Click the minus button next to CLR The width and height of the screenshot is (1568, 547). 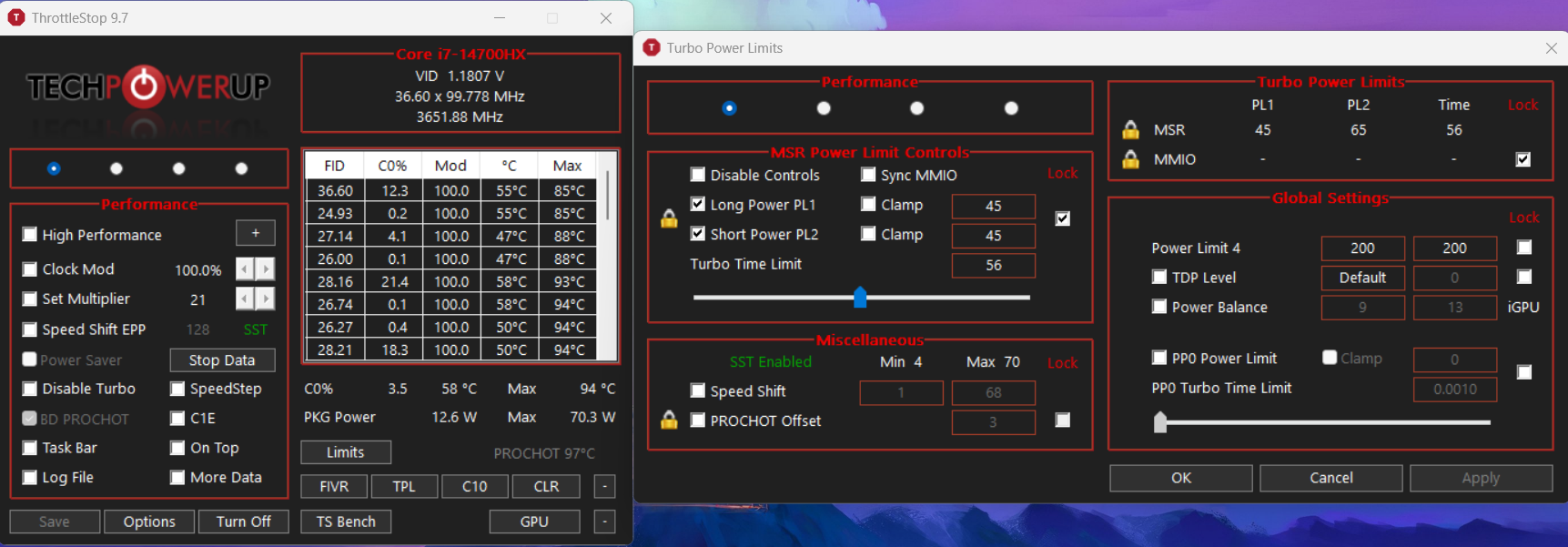(604, 487)
